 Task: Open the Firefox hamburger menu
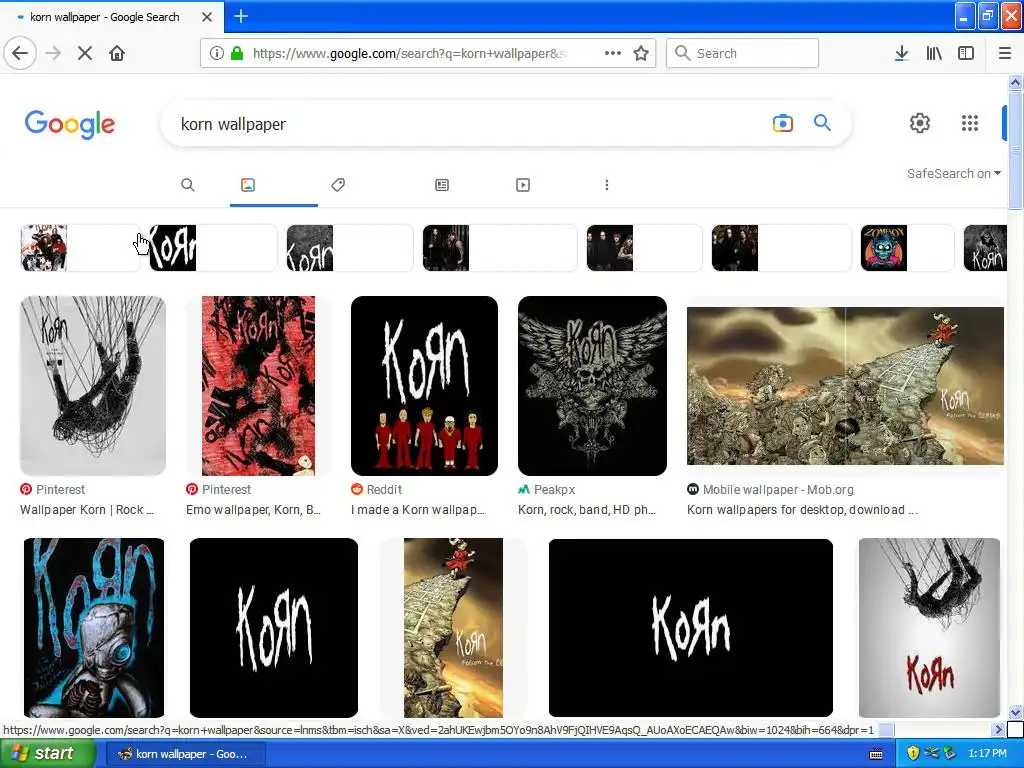point(1005,53)
